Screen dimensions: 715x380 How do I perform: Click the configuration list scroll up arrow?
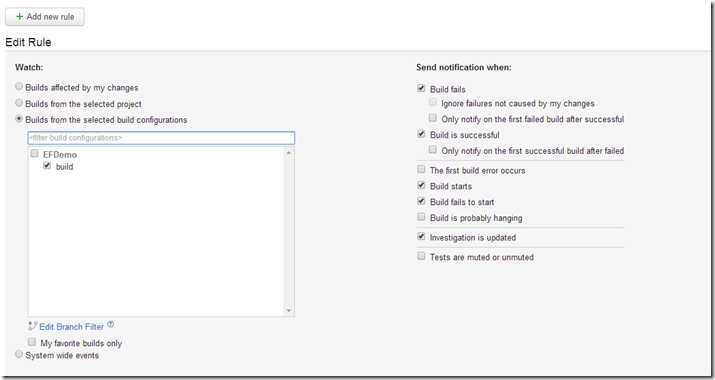point(289,153)
